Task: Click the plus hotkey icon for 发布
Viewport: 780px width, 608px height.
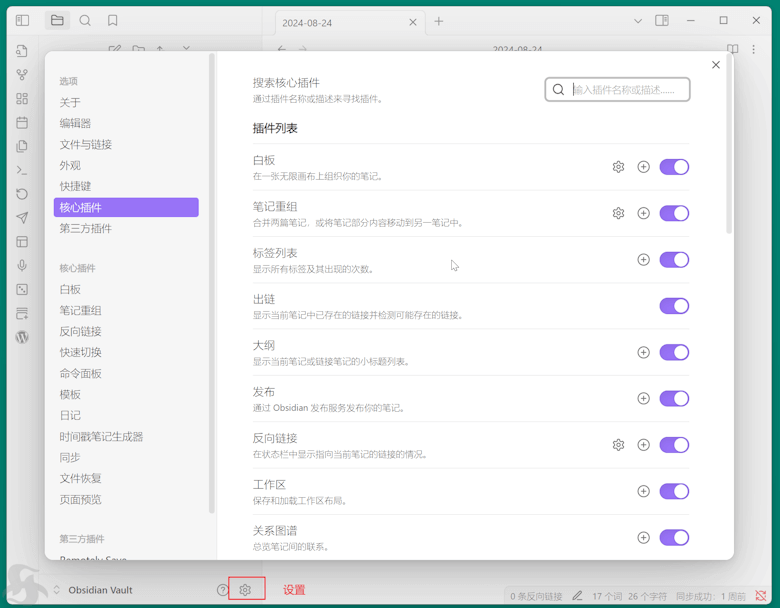Action: tap(644, 399)
